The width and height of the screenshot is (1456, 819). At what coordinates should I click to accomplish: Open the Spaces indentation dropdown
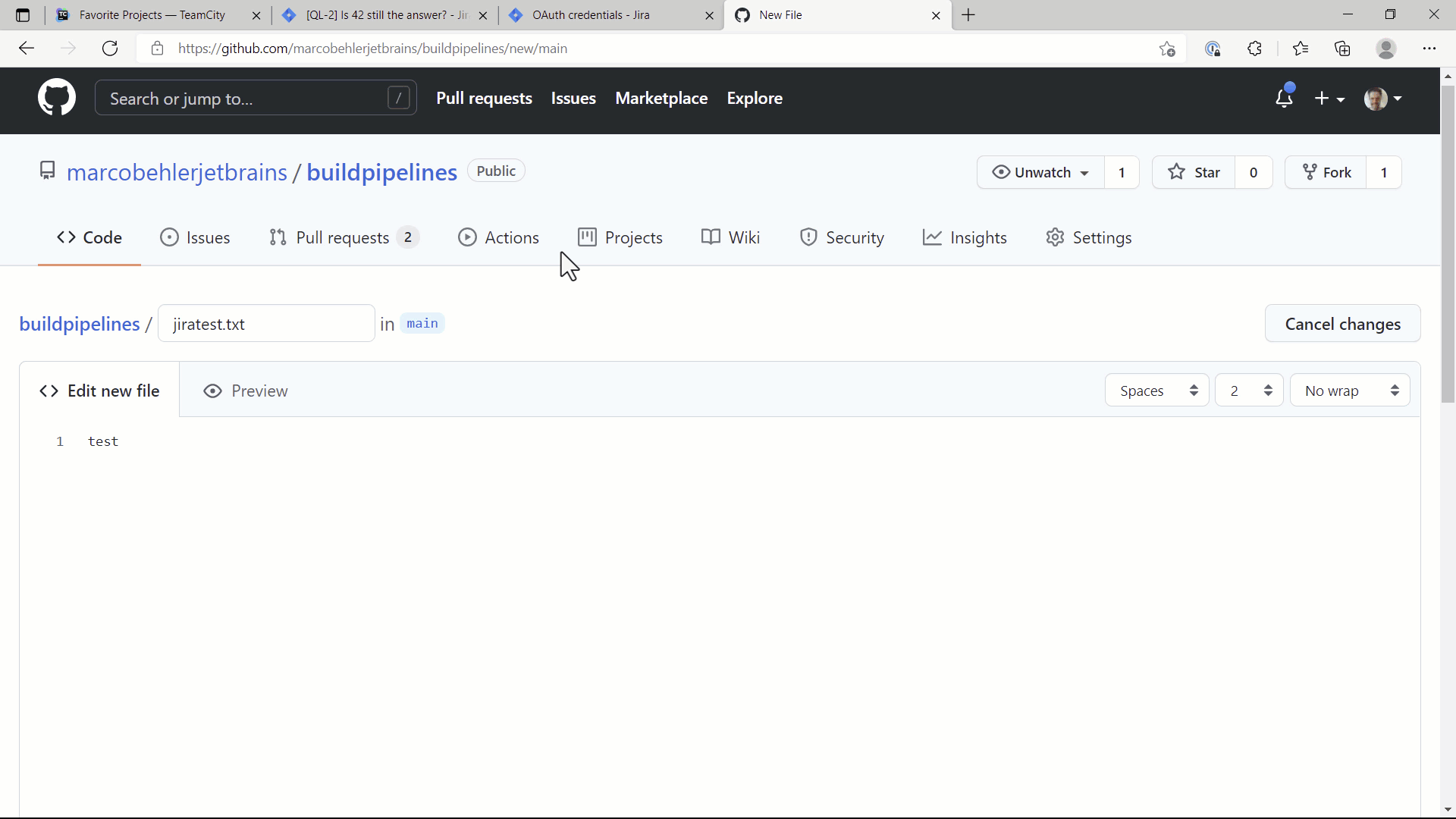point(1156,390)
